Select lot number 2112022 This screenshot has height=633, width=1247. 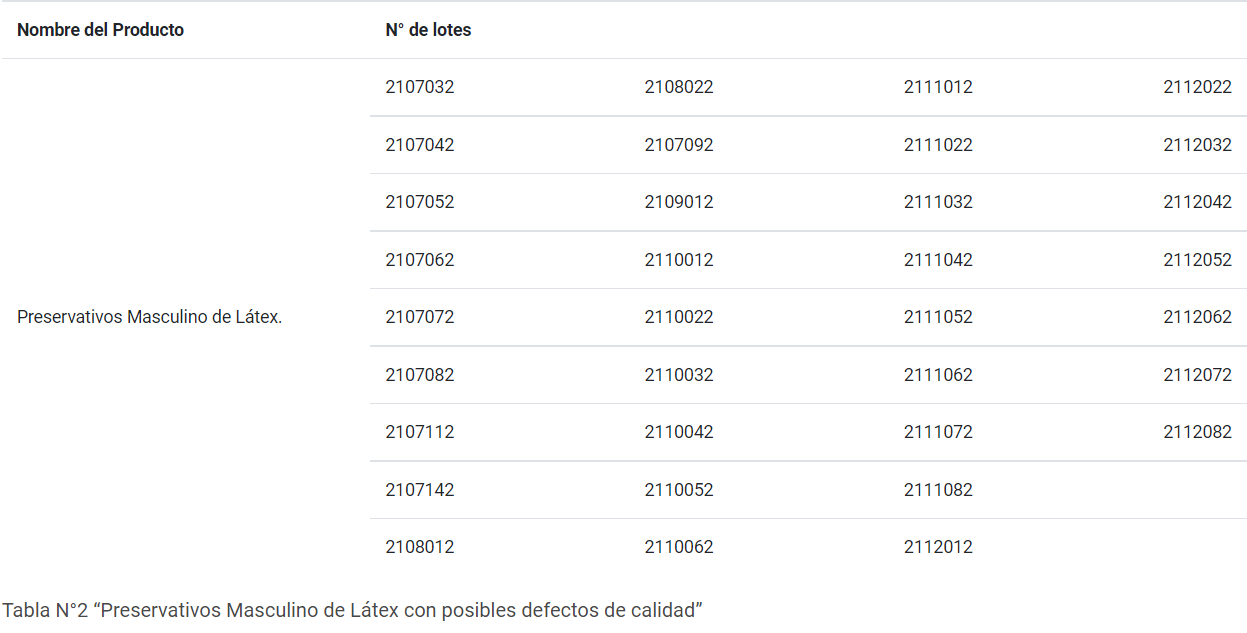pyautogui.click(x=1197, y=87)
